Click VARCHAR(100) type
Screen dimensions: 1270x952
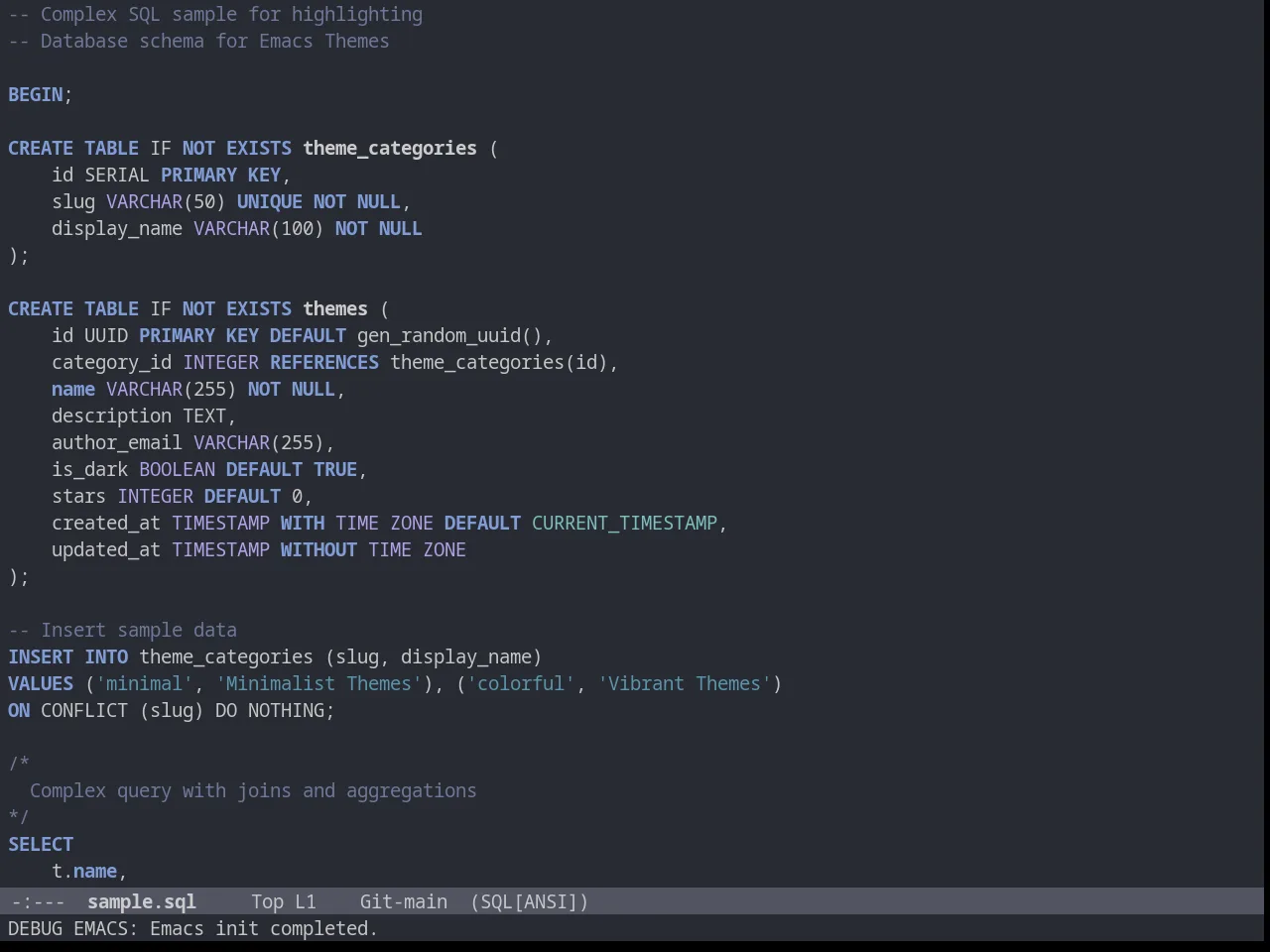pos(259,228)
